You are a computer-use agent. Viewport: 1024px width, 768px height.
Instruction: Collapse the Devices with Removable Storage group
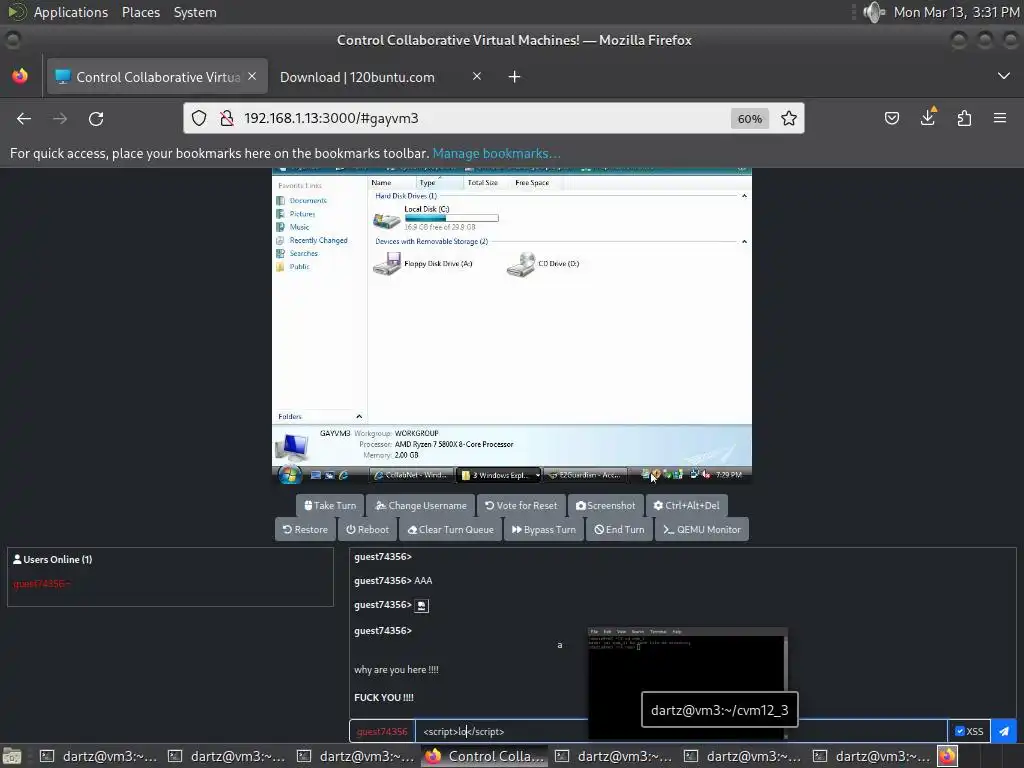click(x=744, y=242)
